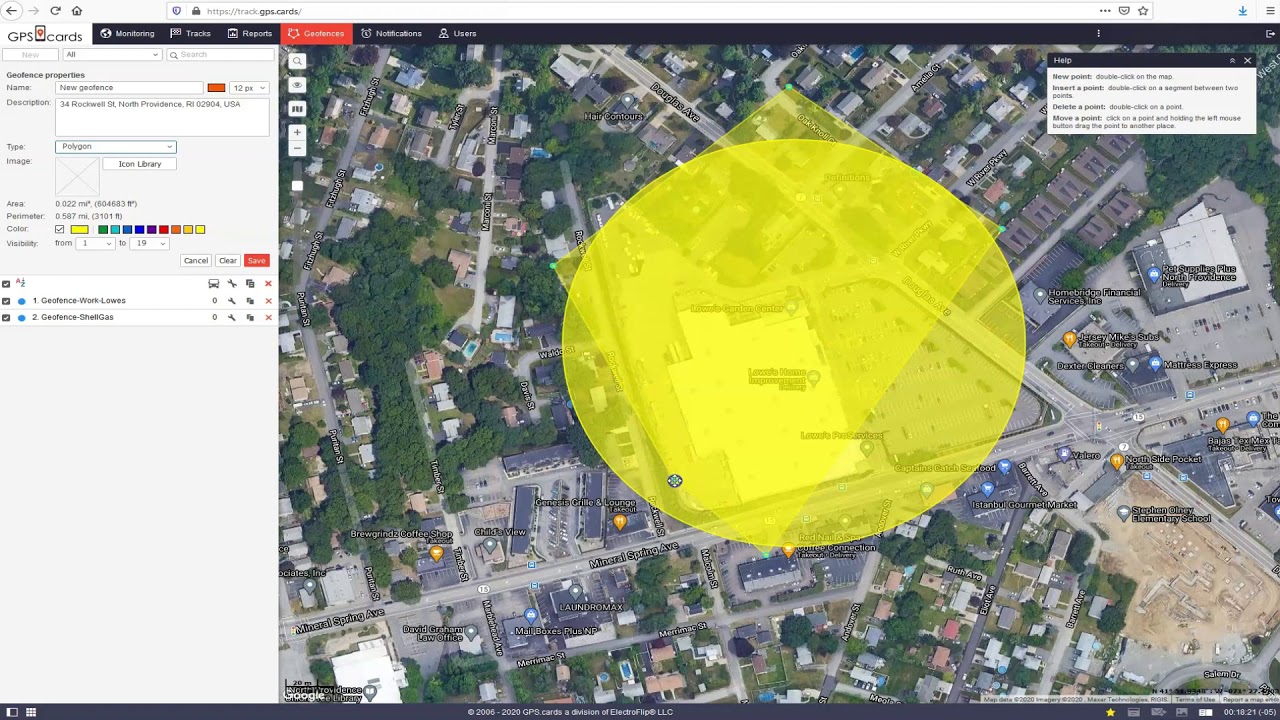Open browser page actions three dots
The height and width of the screenshot is (720, 1280).
pos(1105,11)
